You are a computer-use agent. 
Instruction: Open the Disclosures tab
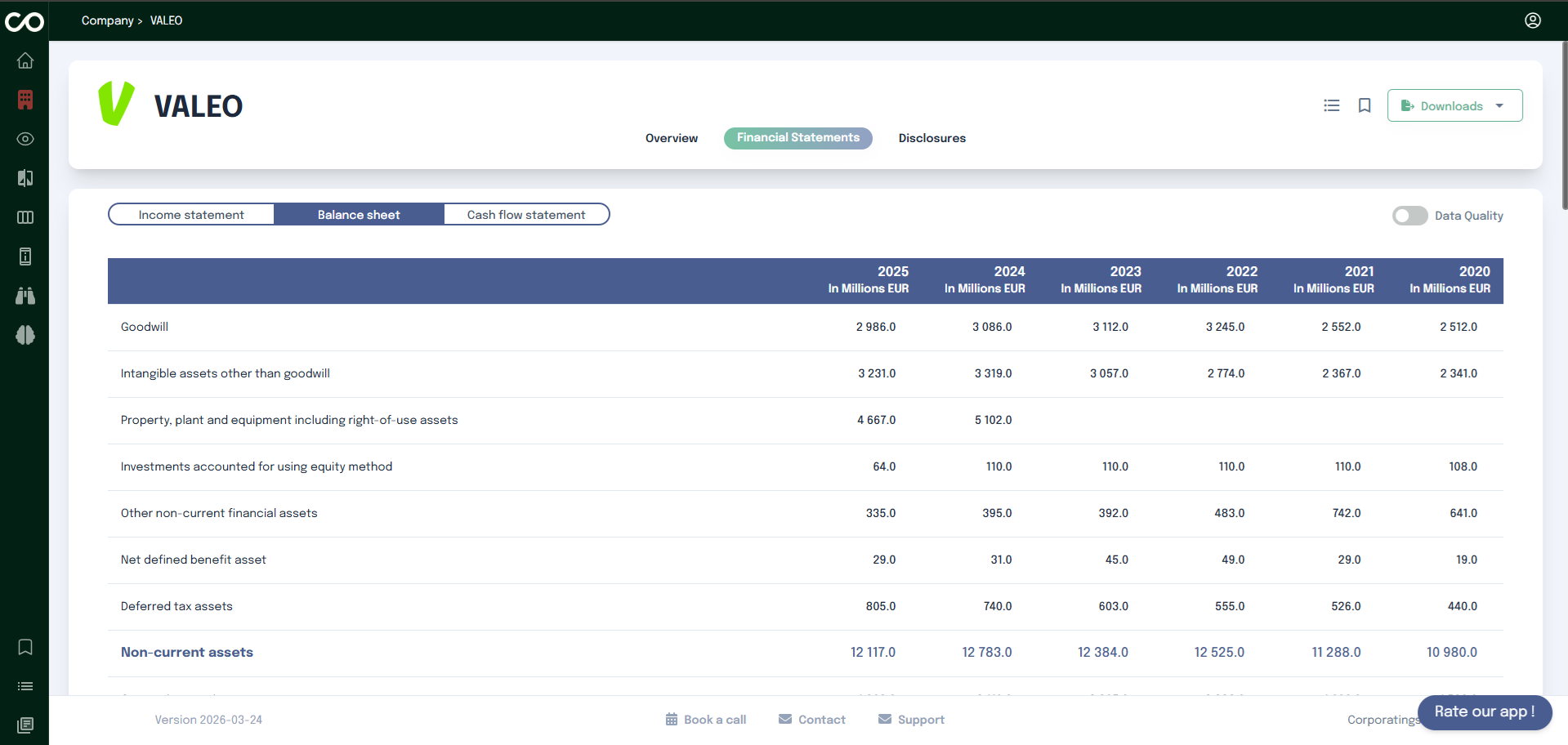click(931, 138)
